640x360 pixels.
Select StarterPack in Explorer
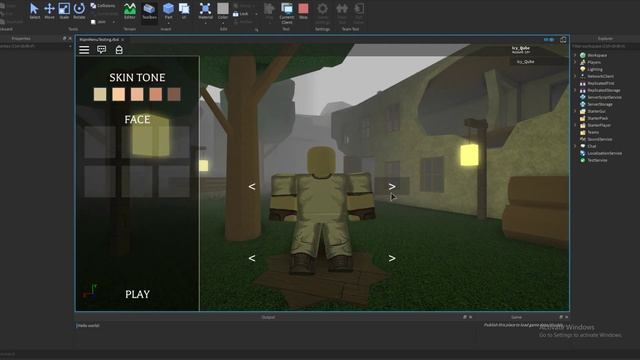click(597, 118)
